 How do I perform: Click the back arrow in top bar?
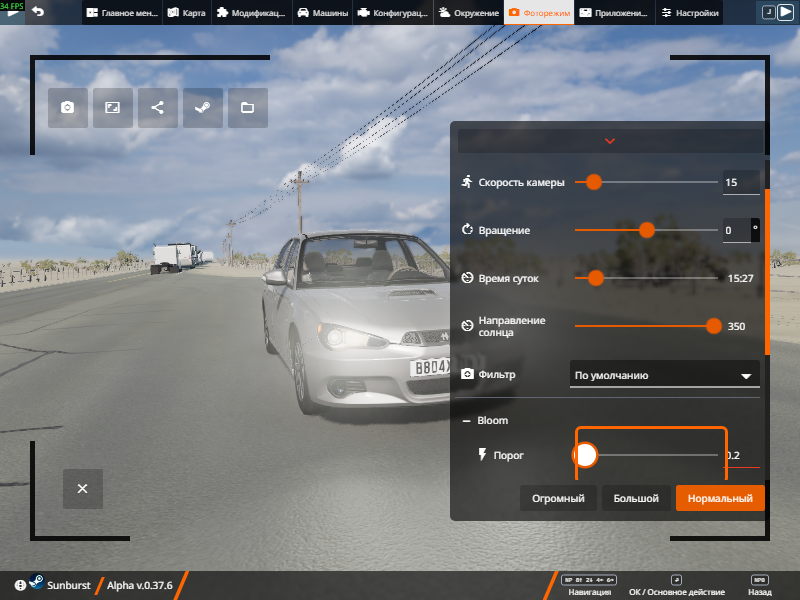point(38,11)
